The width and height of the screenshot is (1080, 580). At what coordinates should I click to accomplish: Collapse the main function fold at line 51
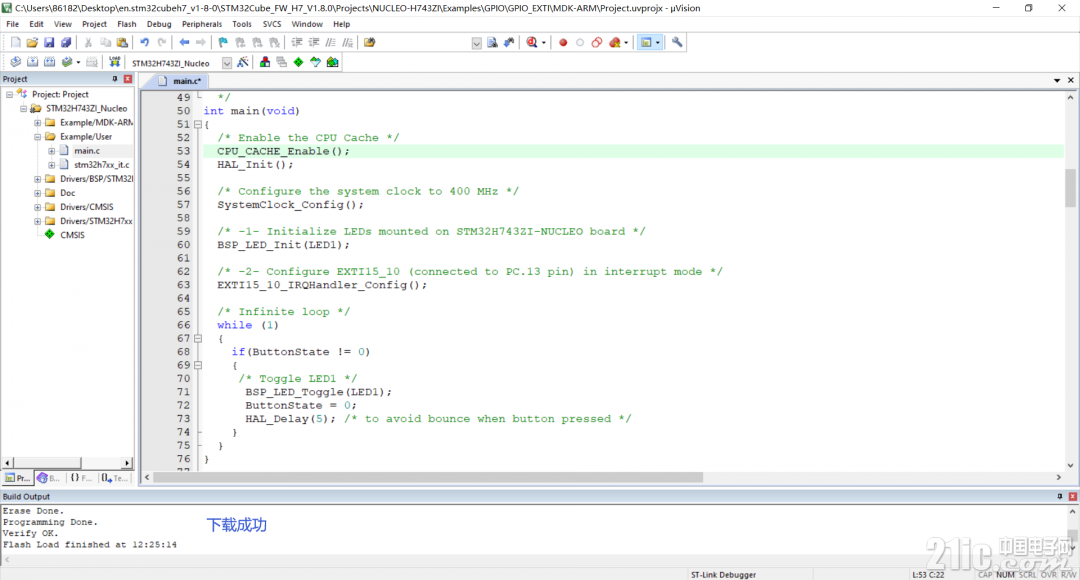198,124
